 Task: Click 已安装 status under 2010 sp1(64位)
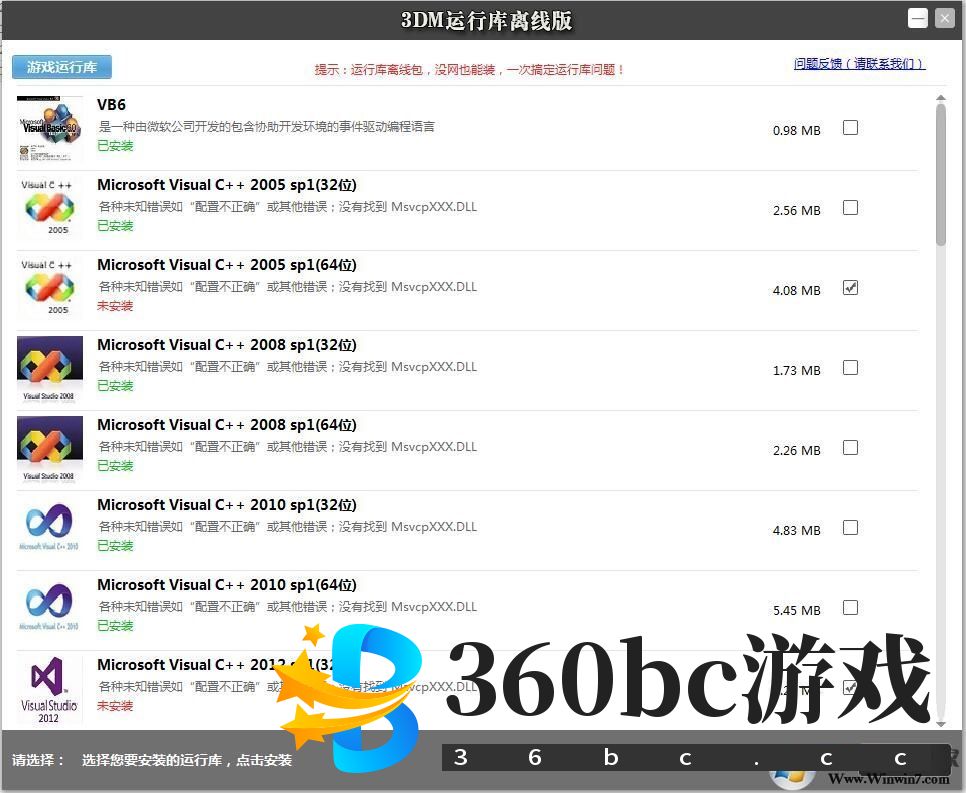115,626
